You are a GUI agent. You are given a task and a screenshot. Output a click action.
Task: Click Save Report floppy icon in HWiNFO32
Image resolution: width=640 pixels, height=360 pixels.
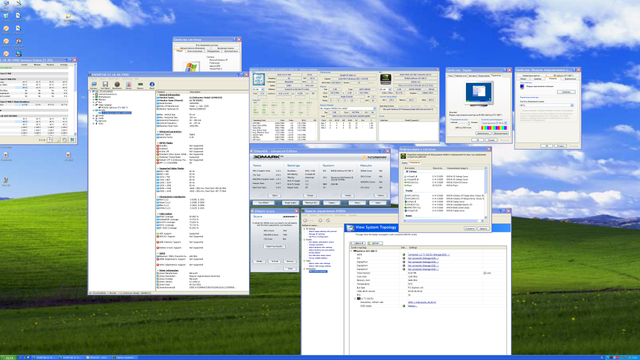[105, 85]
